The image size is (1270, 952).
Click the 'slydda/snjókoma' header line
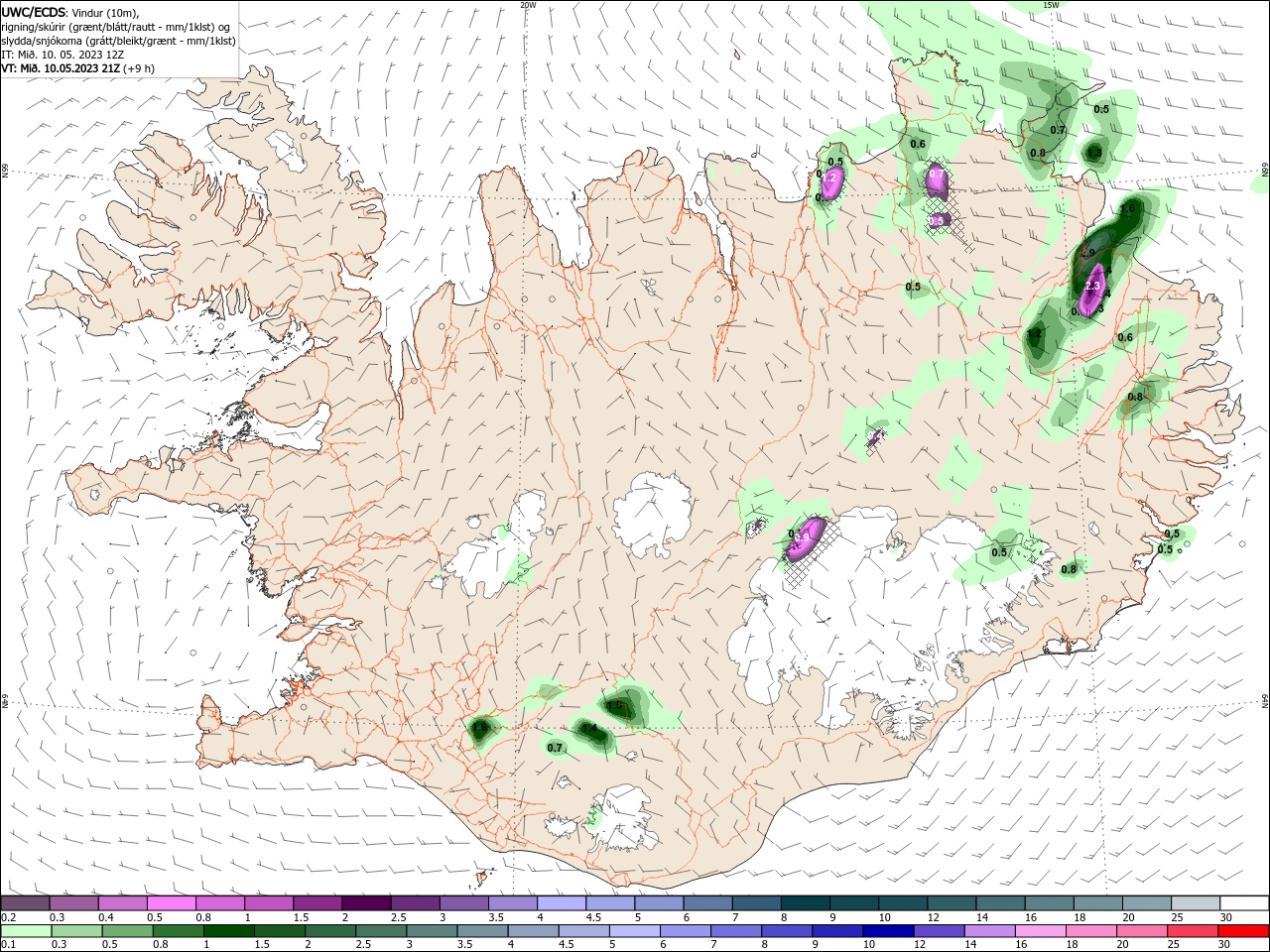[118, 41]
